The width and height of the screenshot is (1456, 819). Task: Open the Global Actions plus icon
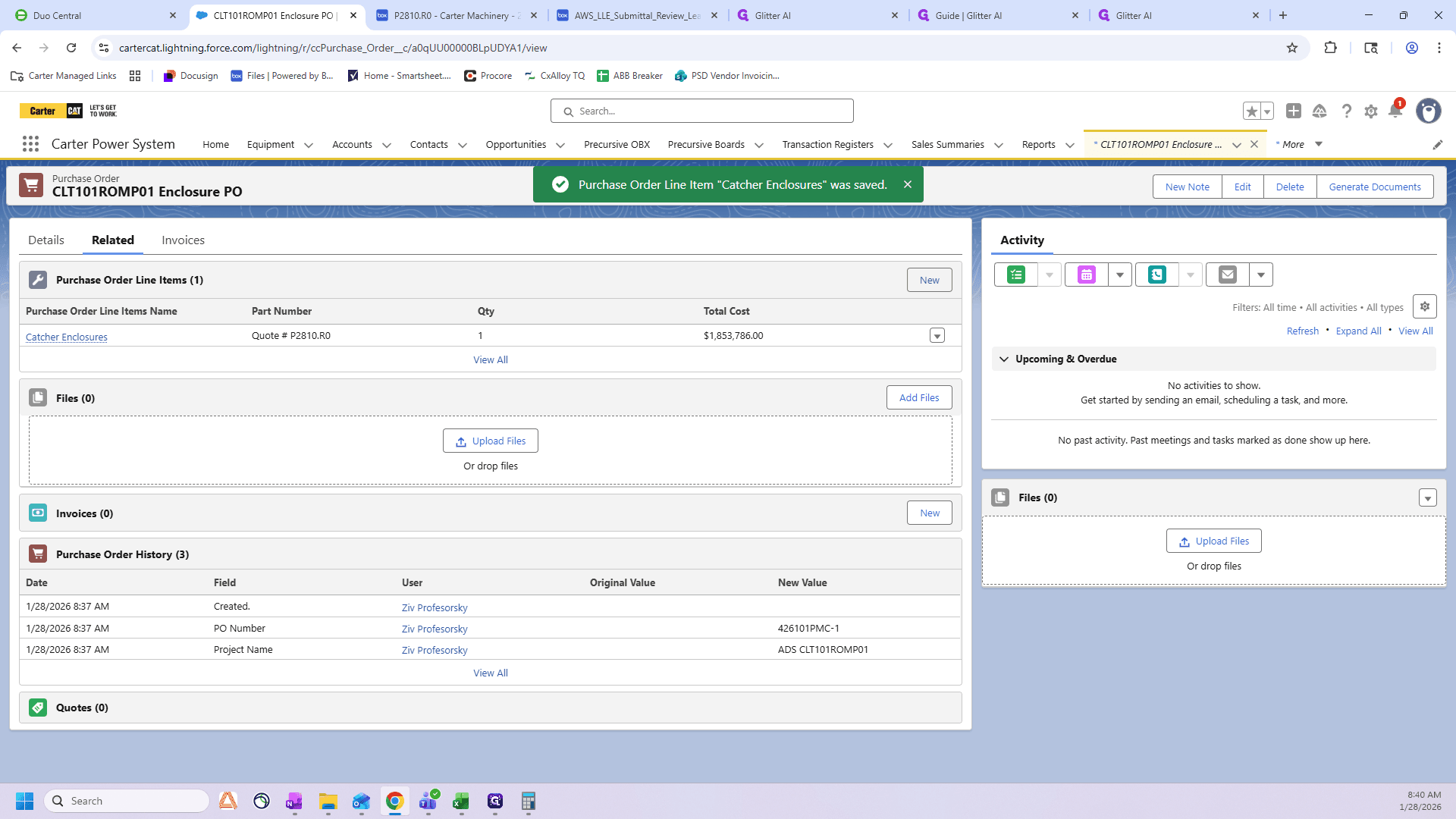1294,111
